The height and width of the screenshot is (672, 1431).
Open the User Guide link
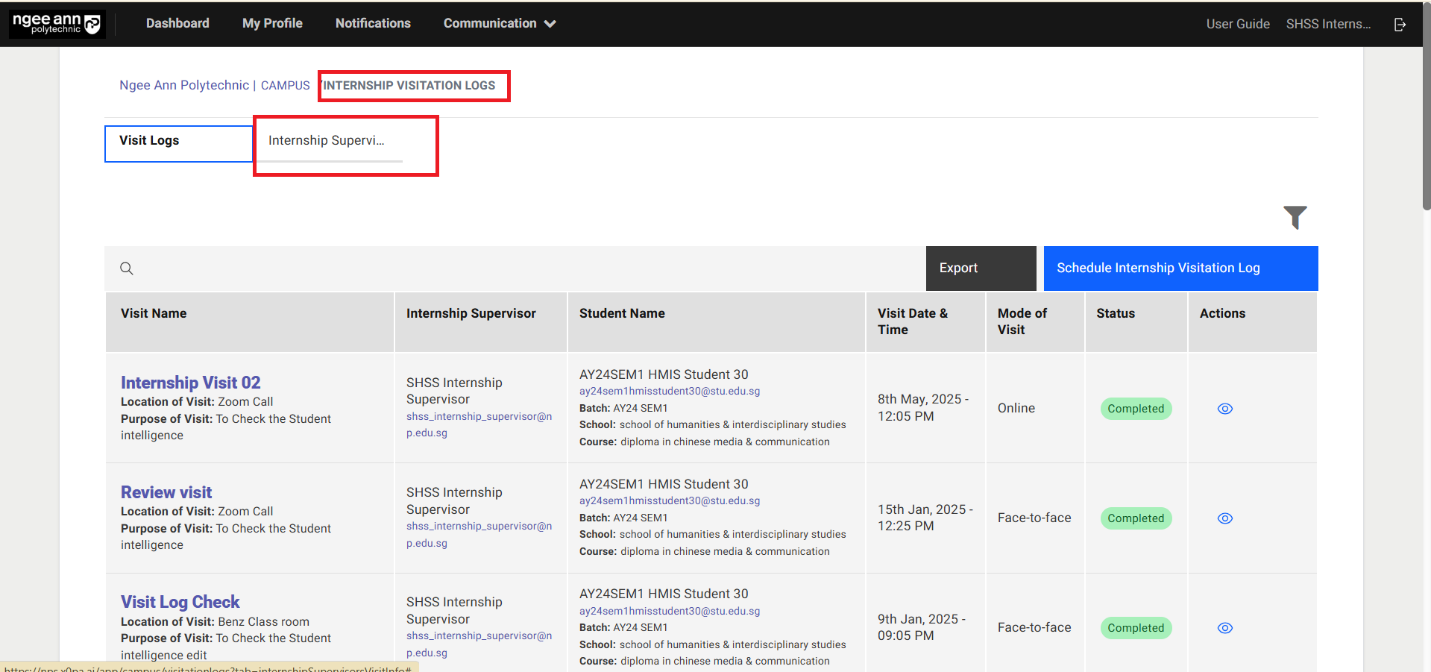pos(1237,24)
